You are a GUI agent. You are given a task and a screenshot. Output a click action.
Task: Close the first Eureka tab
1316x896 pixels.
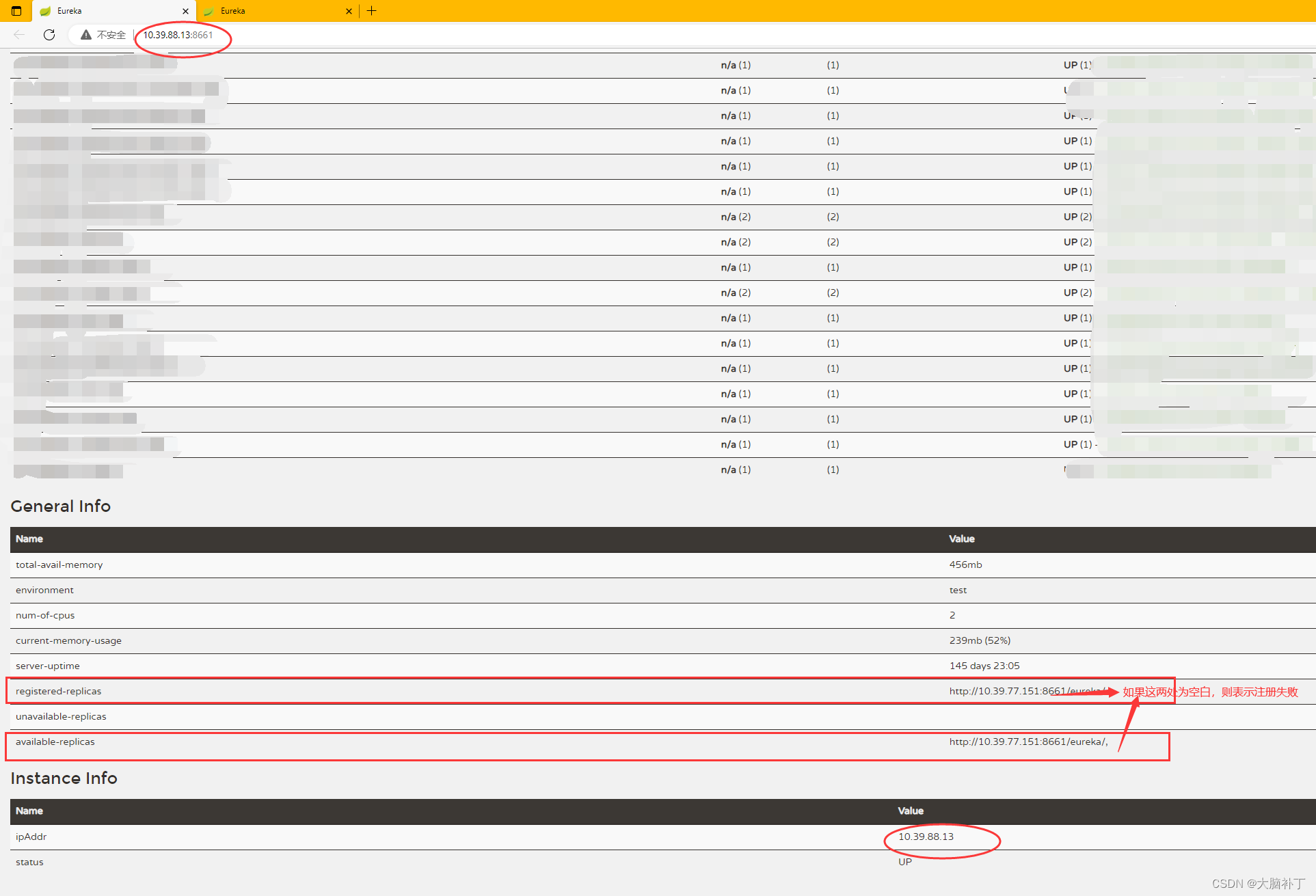(x=185, y=11)
